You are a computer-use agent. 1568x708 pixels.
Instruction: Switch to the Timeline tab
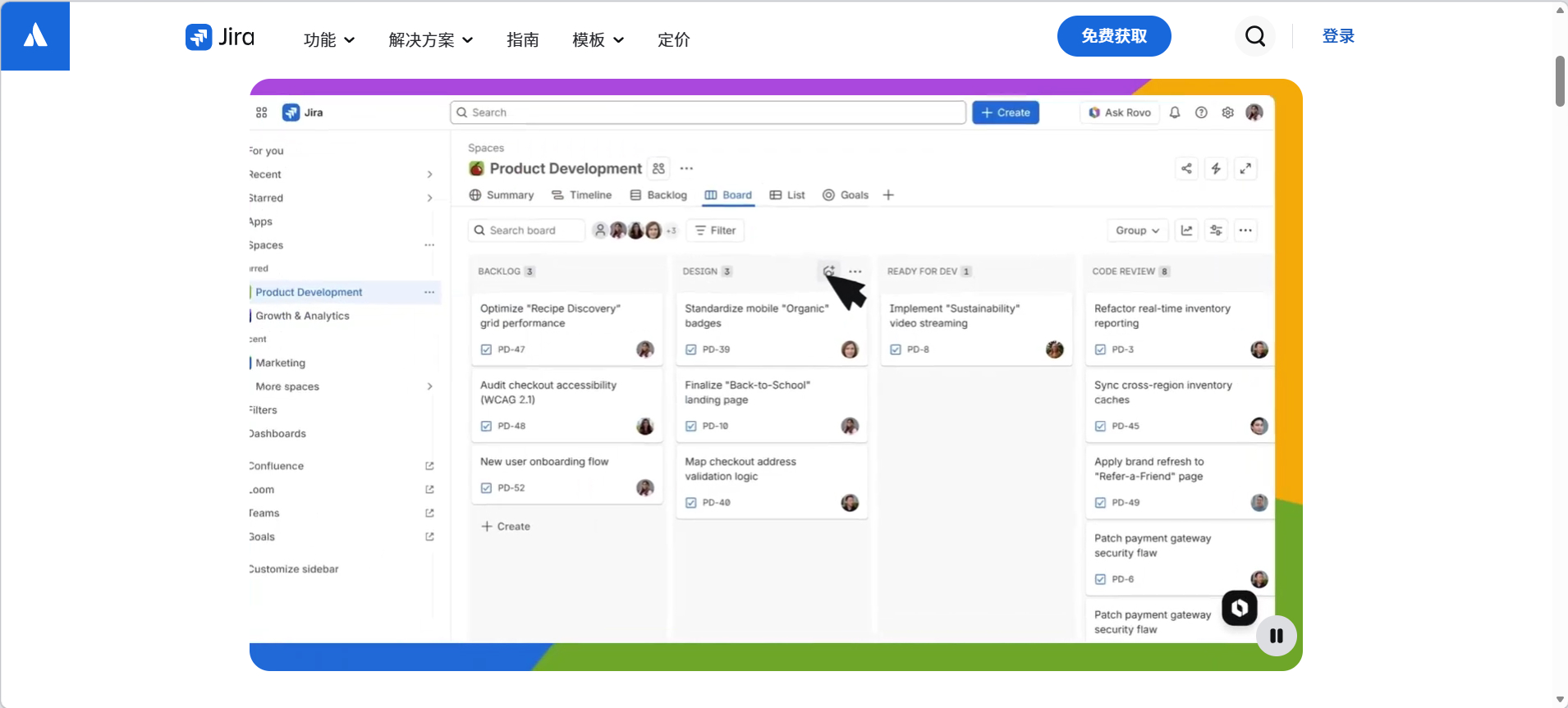582,195
